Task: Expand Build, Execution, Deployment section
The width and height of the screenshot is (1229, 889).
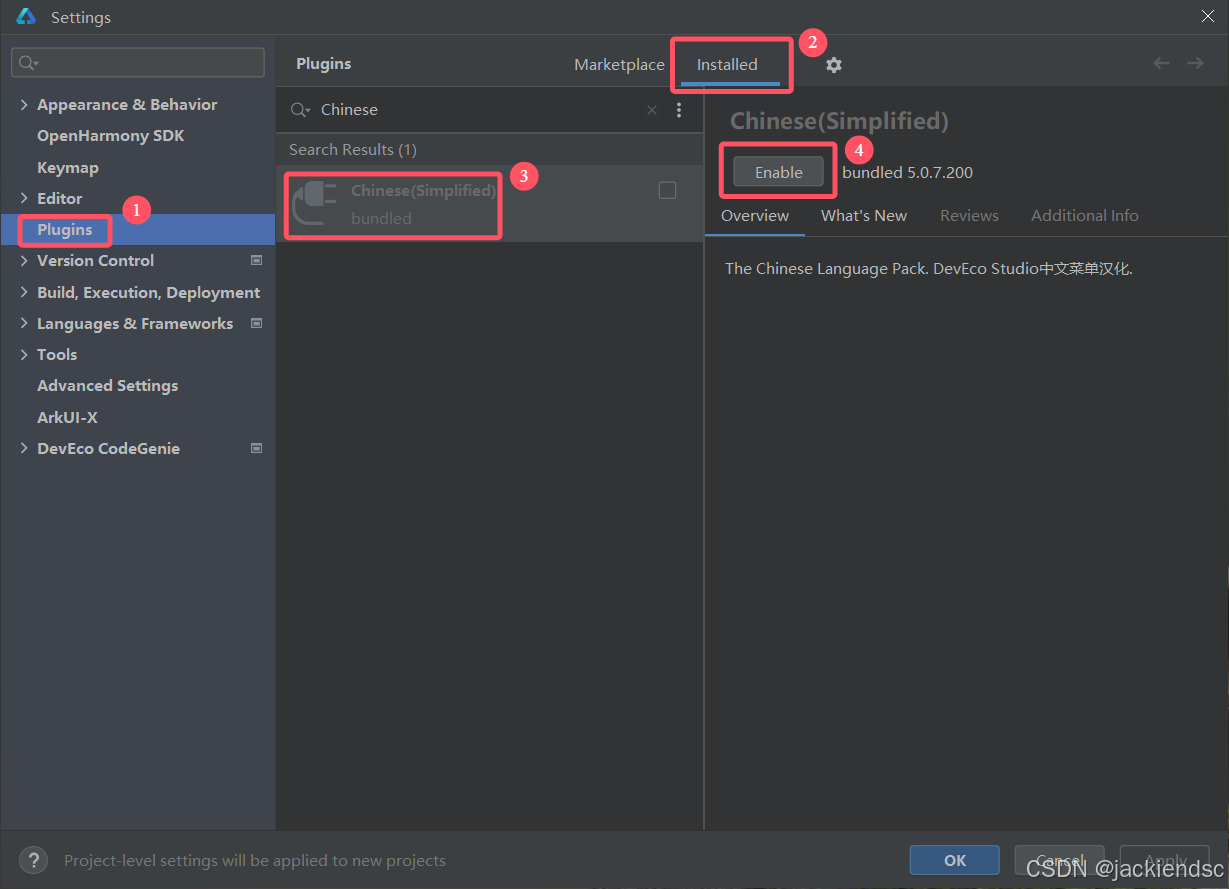Action: 24,292
